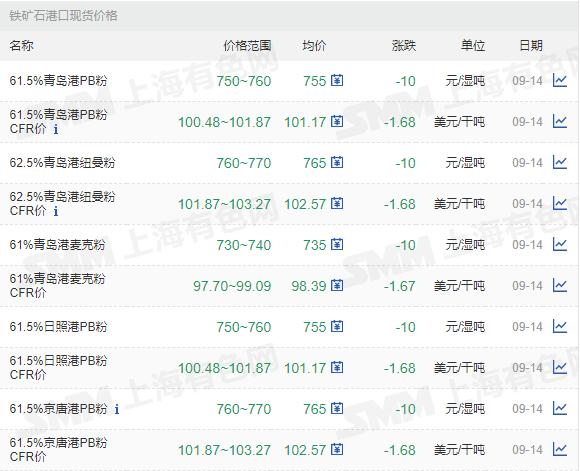Click the 铁矿石港口现货价格 section title

click(x=63, y=16)
